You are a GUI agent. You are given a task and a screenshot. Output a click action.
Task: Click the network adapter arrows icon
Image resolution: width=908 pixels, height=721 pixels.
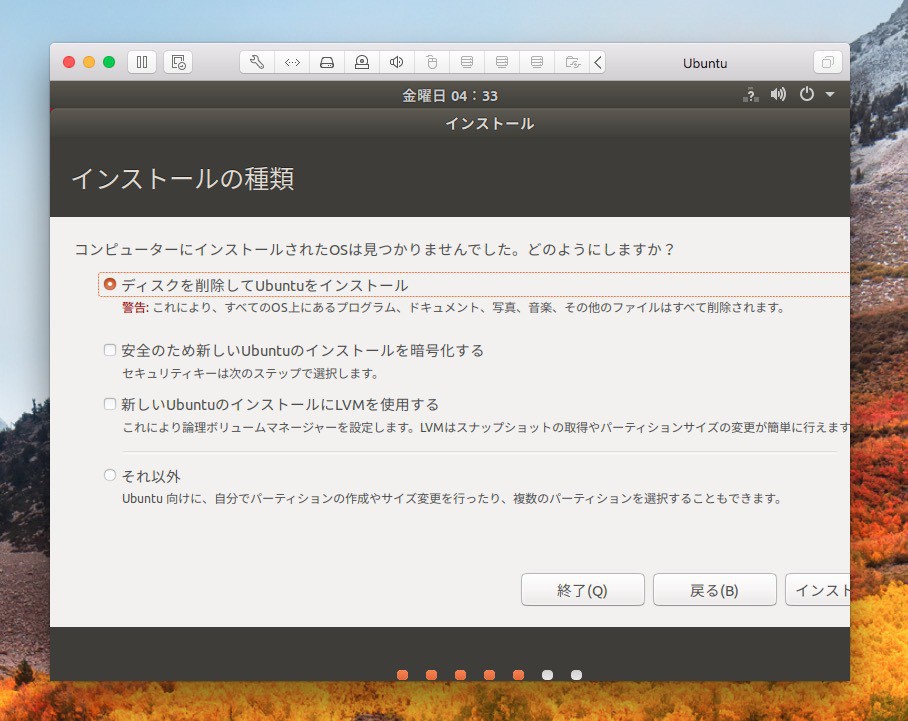point(292,62)
